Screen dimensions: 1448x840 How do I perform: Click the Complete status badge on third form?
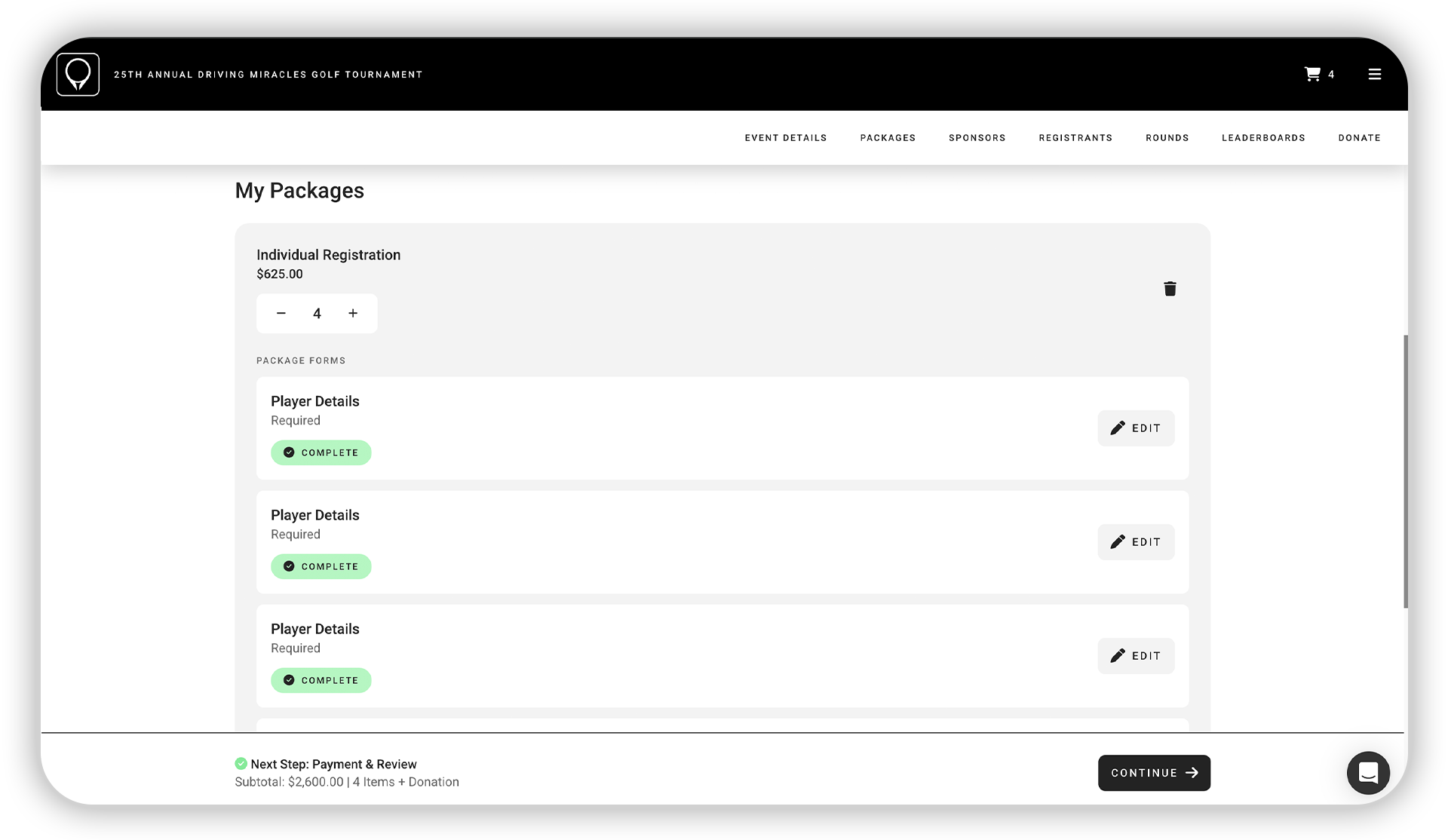321,679
